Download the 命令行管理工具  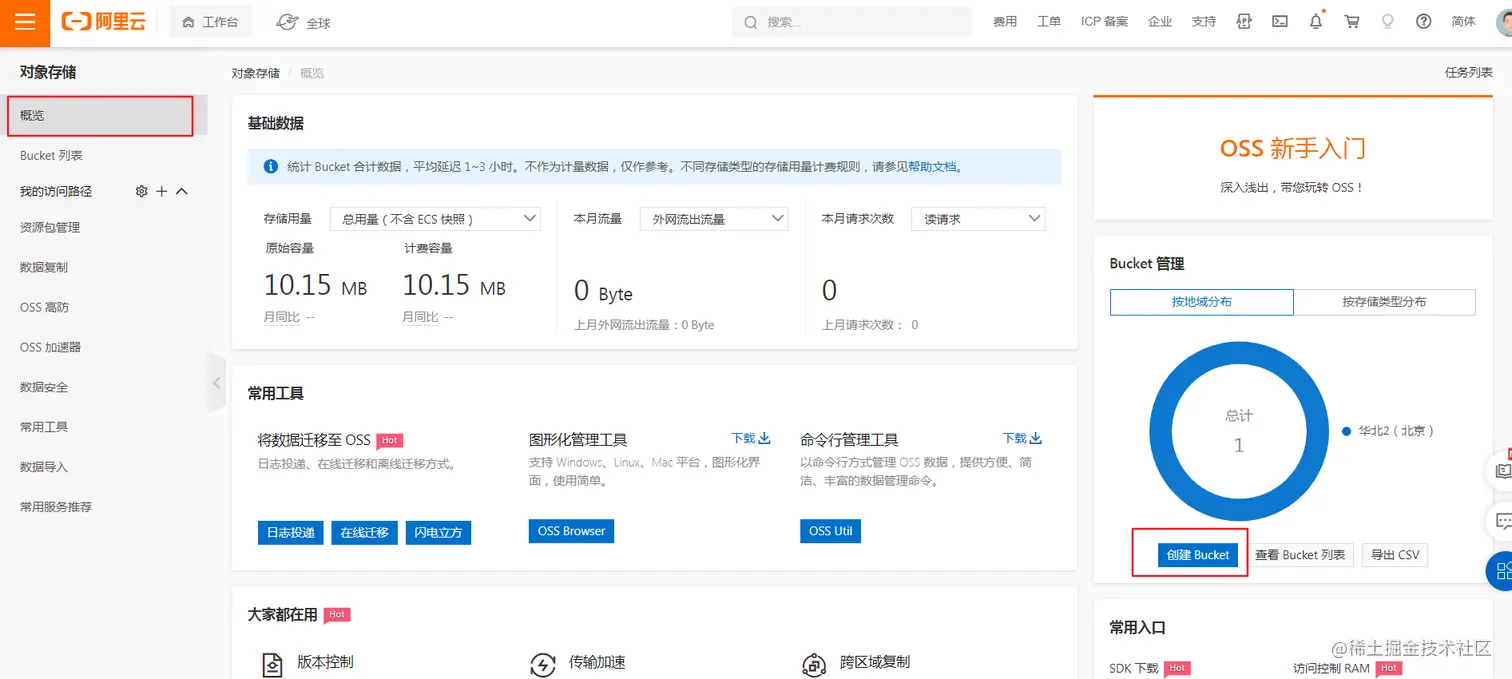point(1022,438)
